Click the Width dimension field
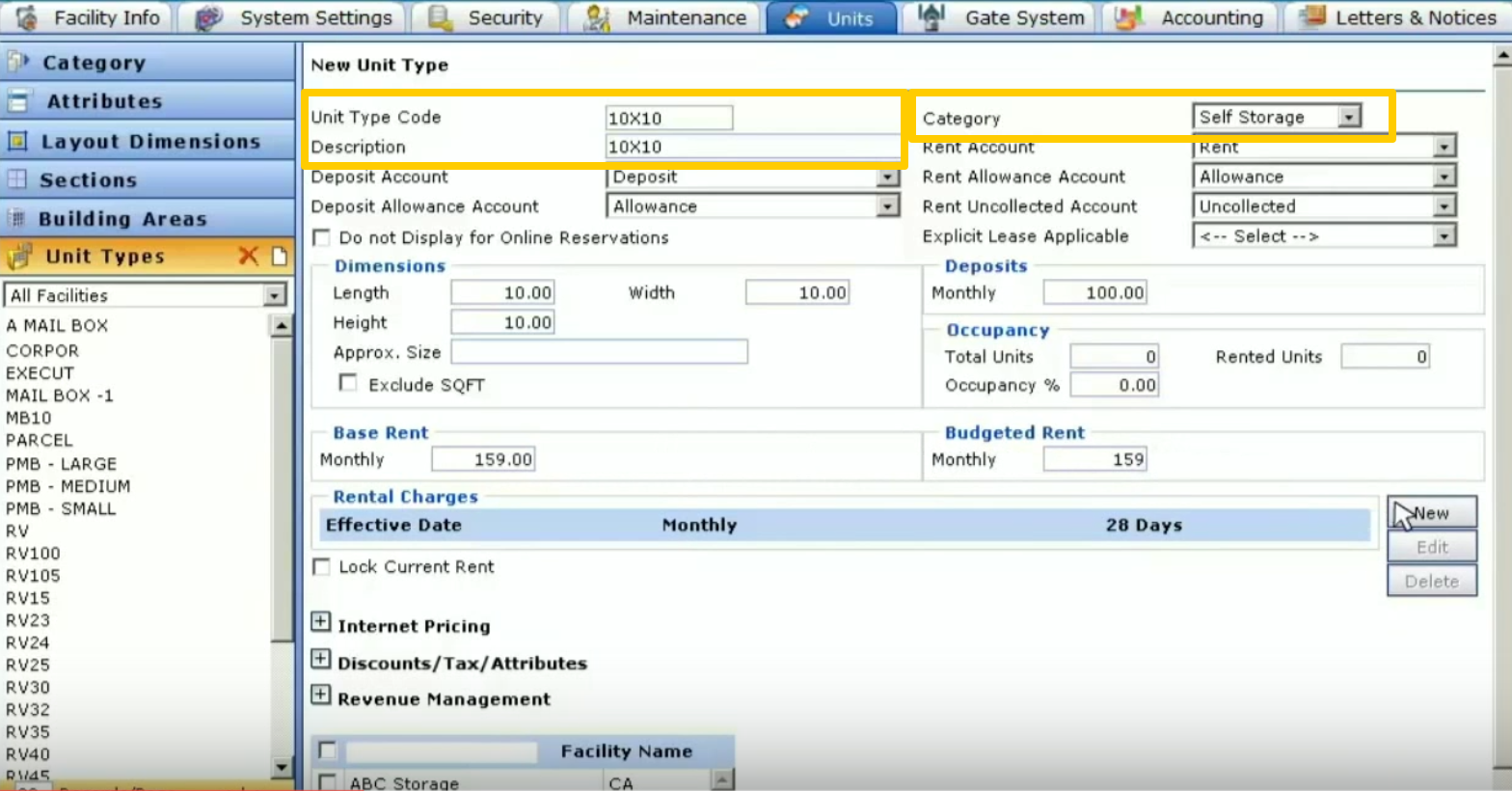 tap(797, 292)
